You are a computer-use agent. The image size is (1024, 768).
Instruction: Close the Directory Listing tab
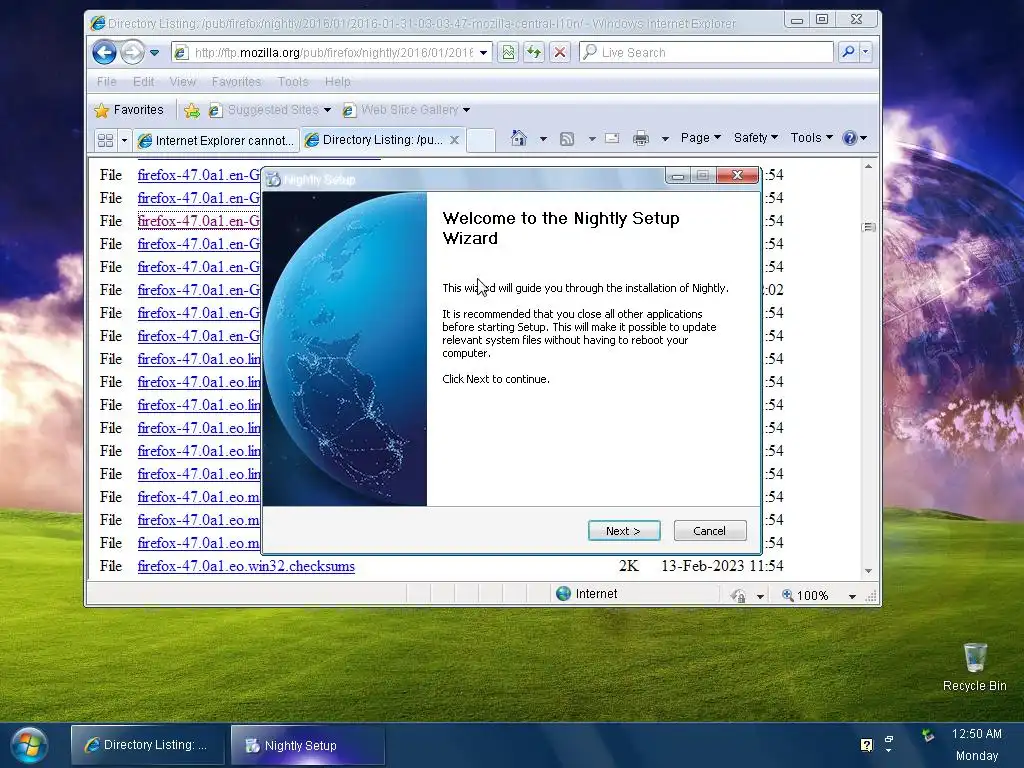455,140
